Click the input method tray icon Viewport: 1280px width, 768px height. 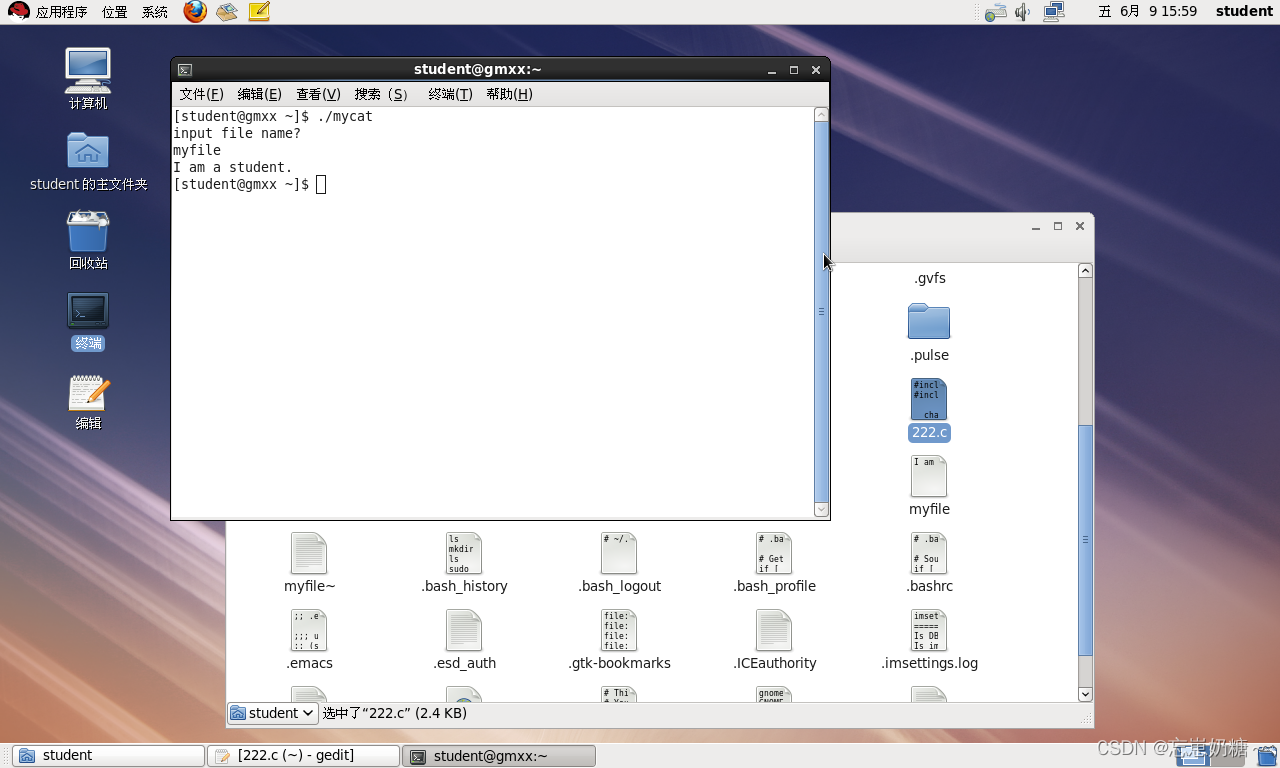click(x=995, y=12)
